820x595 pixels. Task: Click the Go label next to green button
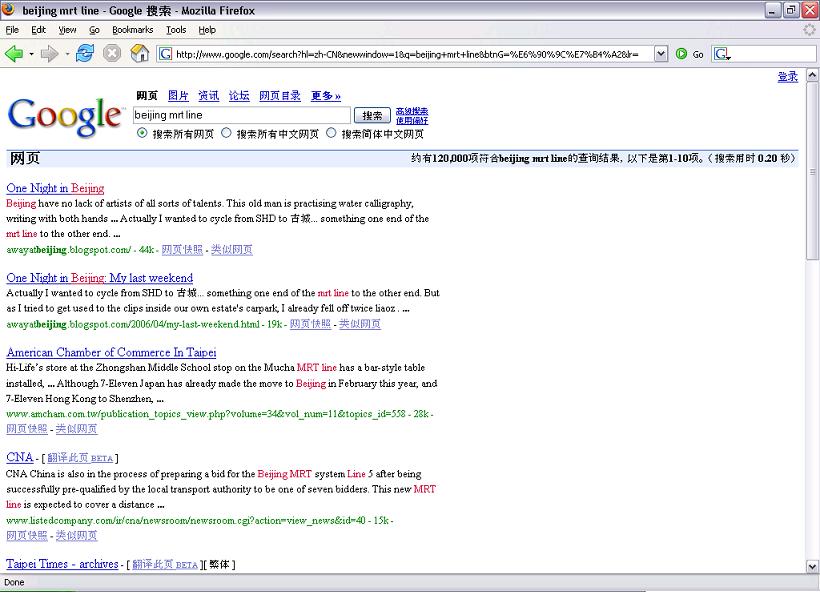point(698,54)
